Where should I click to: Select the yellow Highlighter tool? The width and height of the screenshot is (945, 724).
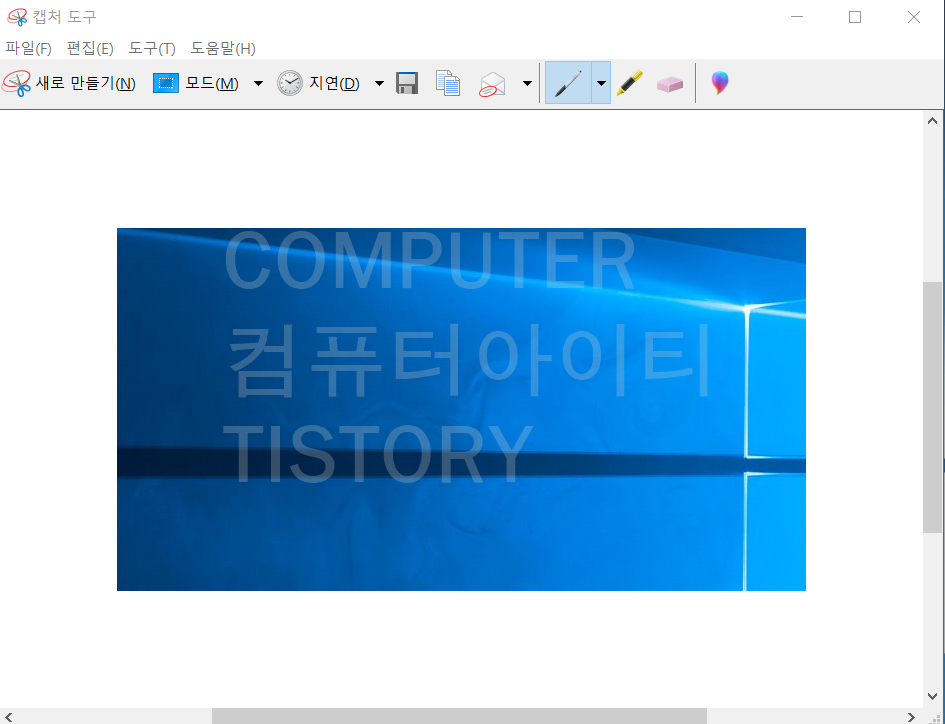pyautogui.click(x=630, y=83)
